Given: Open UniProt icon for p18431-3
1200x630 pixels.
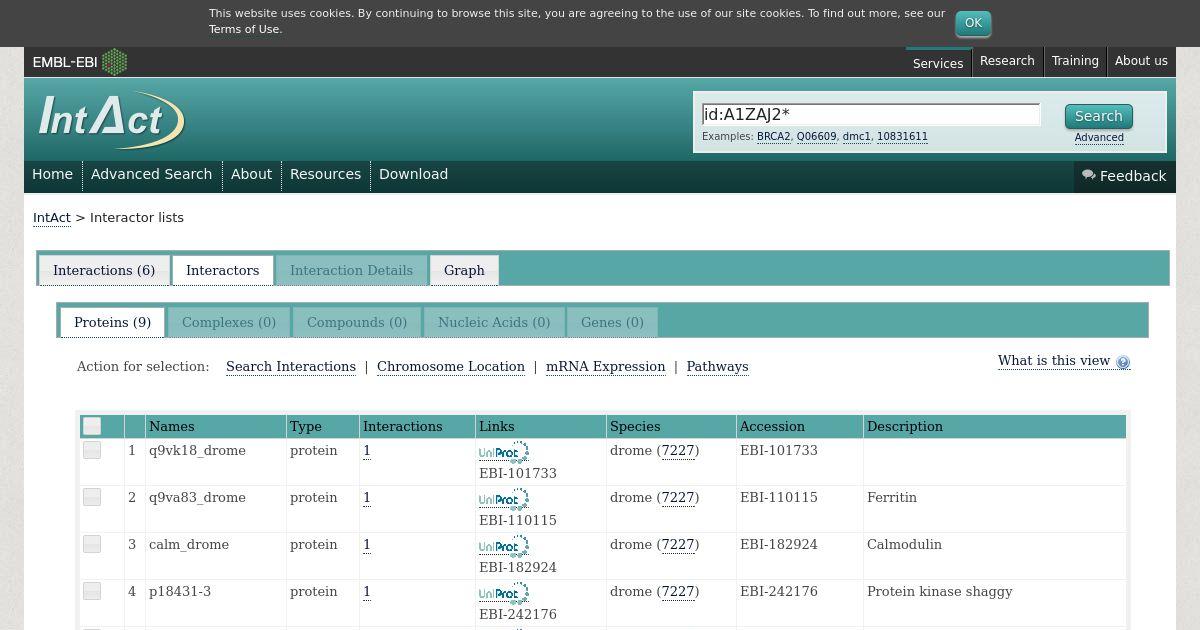Looking at the screenshot, I should (x=504, y=593).
